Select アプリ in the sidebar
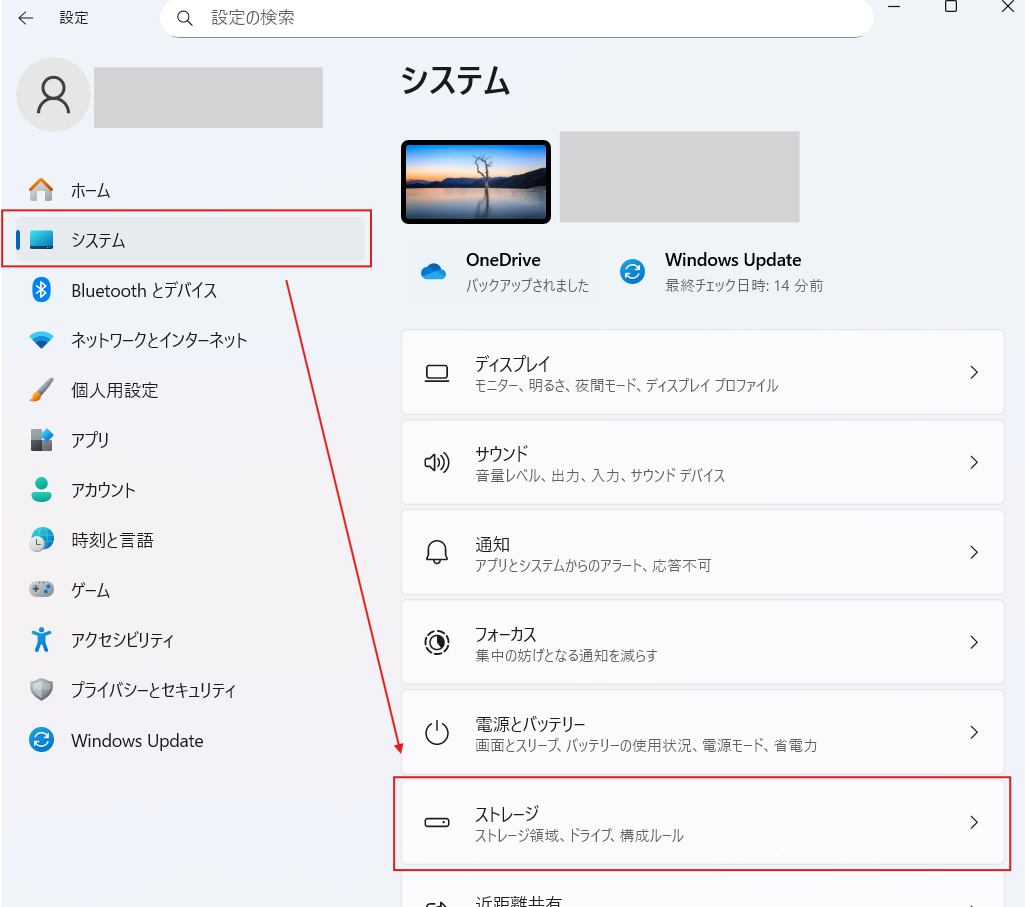1025x907 pixels. tap(90, 440)
